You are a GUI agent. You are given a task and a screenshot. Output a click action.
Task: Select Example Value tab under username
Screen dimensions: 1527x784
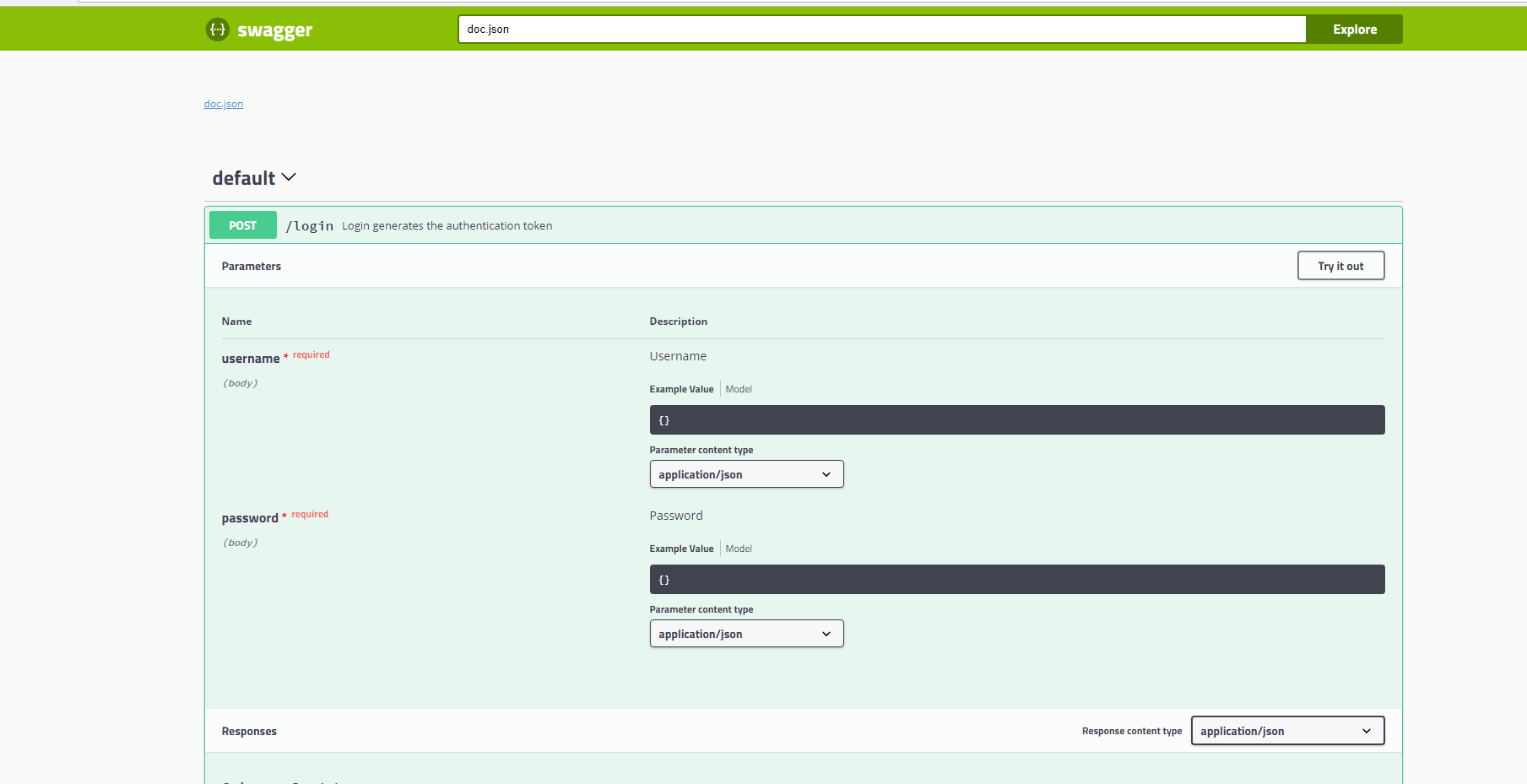tap(681, 389)
